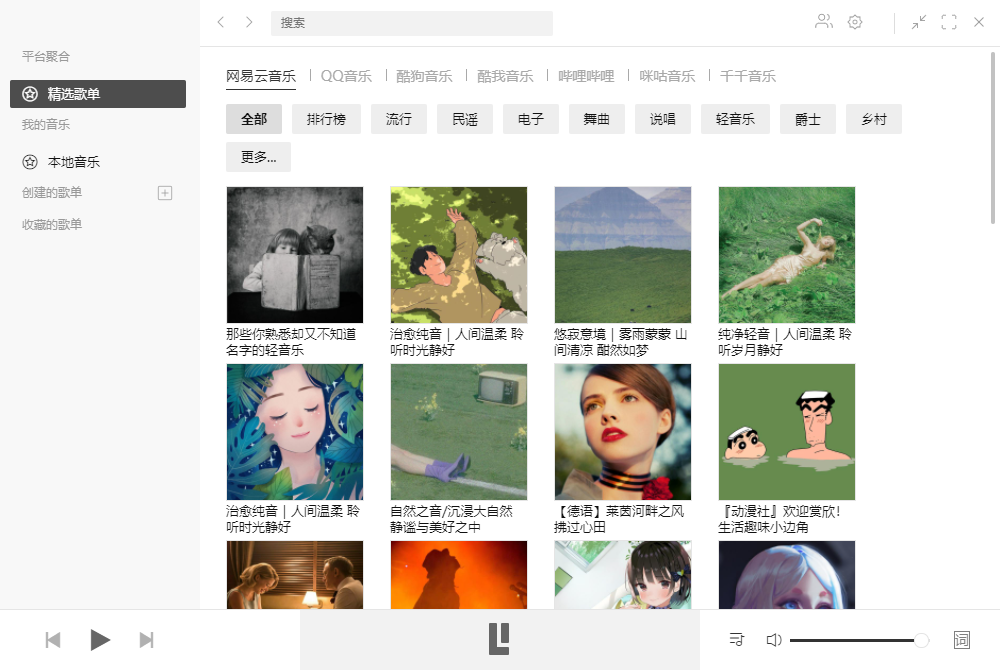
Task: Click the Listen1 logo in player bar
Action: pos(499,639)
